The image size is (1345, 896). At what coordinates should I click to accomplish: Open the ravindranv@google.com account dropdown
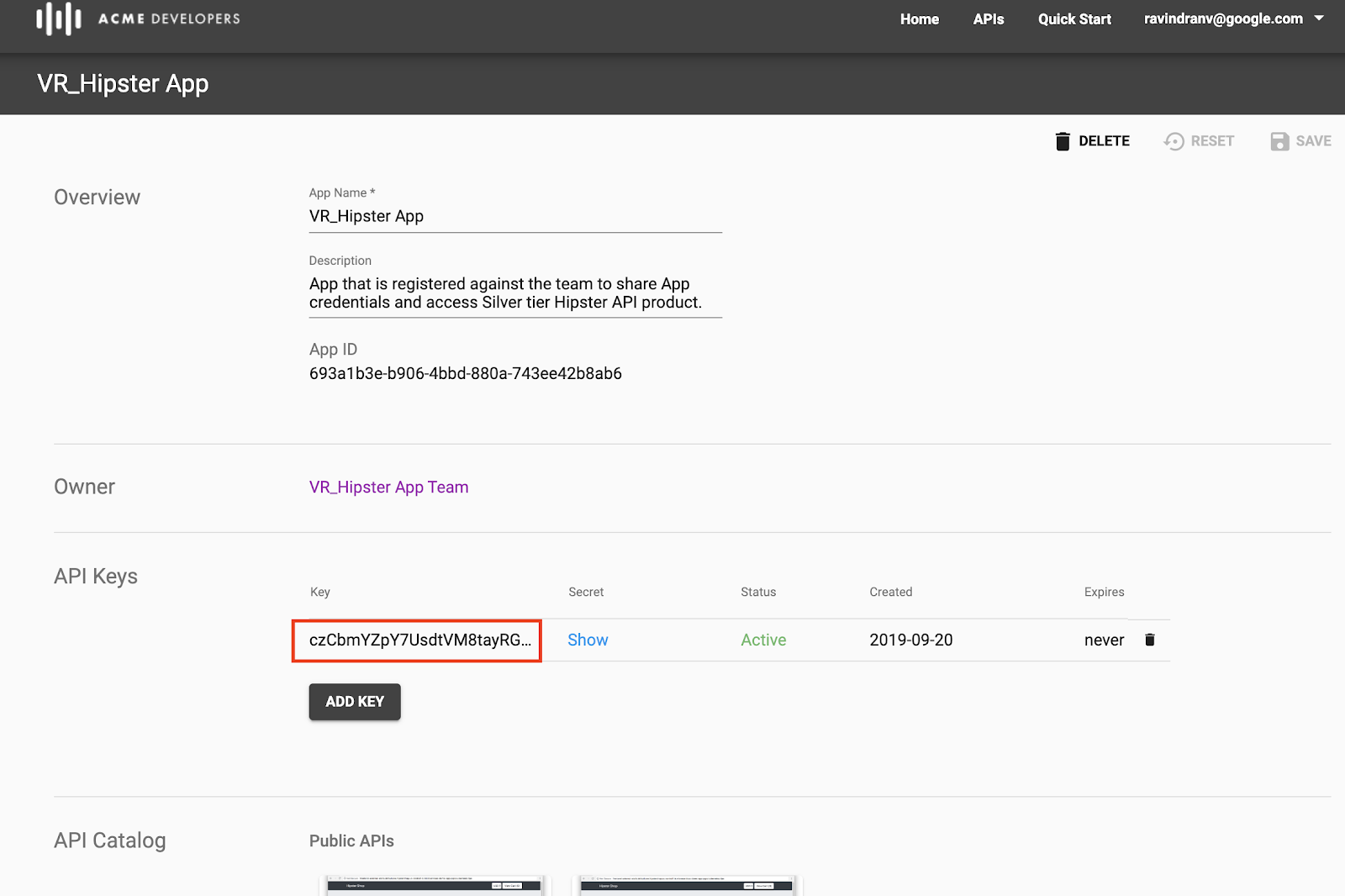[x=1233, y=18]
